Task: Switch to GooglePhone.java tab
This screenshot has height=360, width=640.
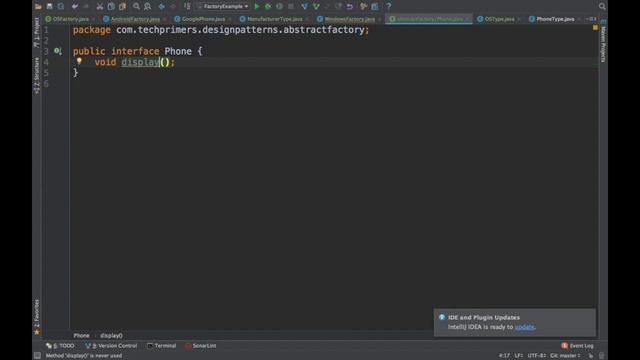Action: pyautogui.click(x=203, y=19)
